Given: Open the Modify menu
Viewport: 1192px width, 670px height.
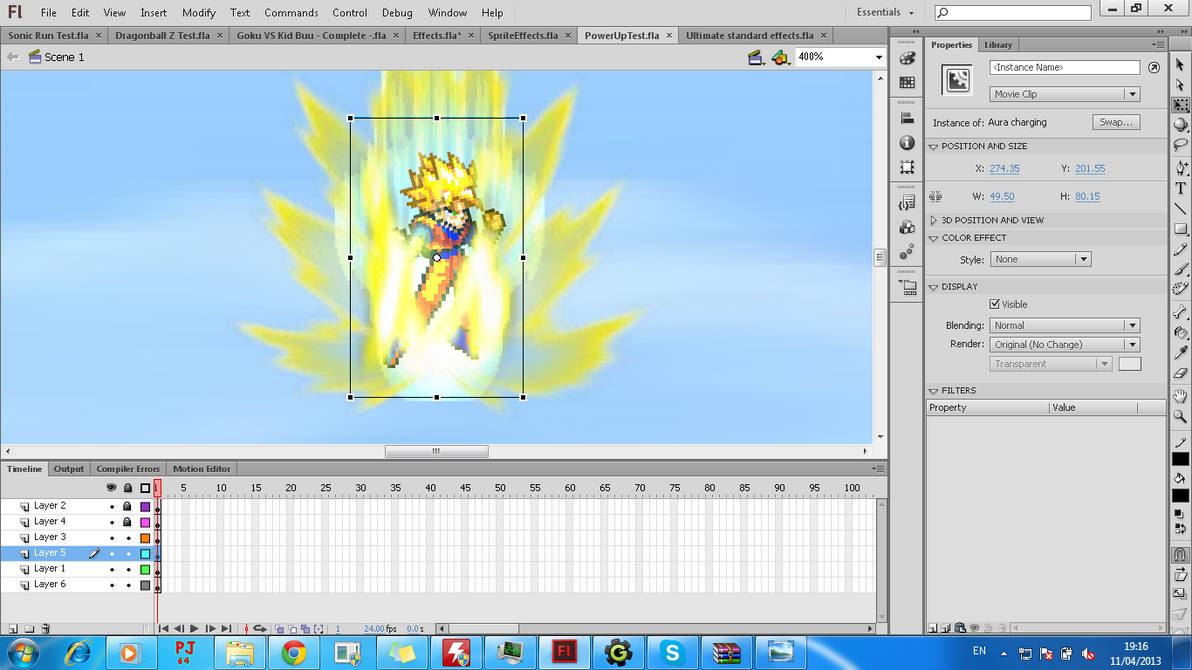Looking at the screenshot, I should [x=198, y=13].
